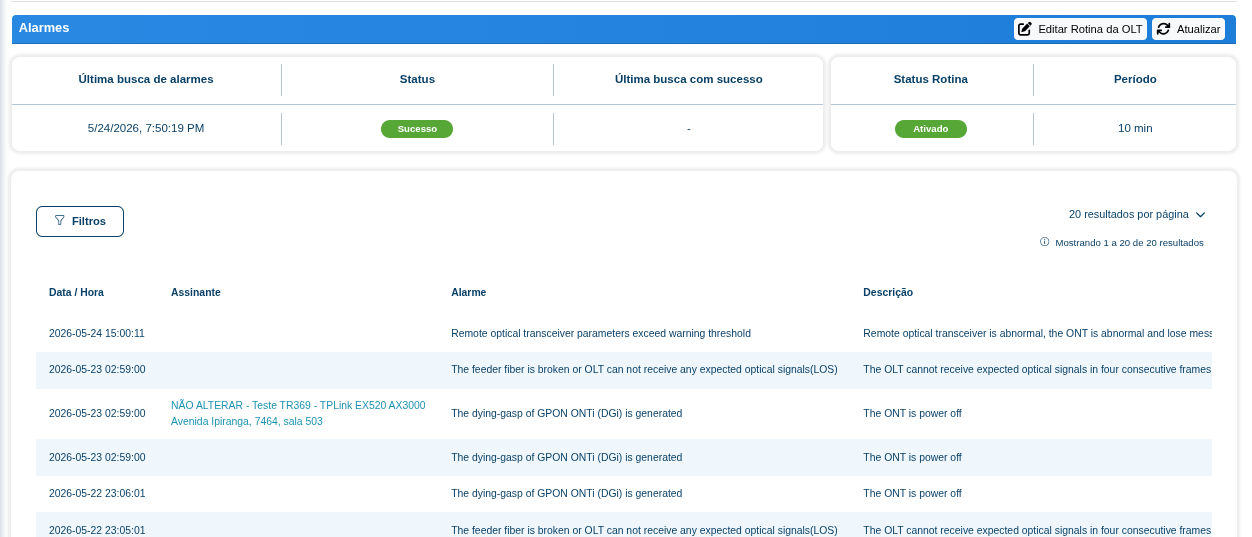Image resolution: width=1252 pixels, height=537 pixels.
Task: Click the Data / Hora column header
Action: coord(76,292)
